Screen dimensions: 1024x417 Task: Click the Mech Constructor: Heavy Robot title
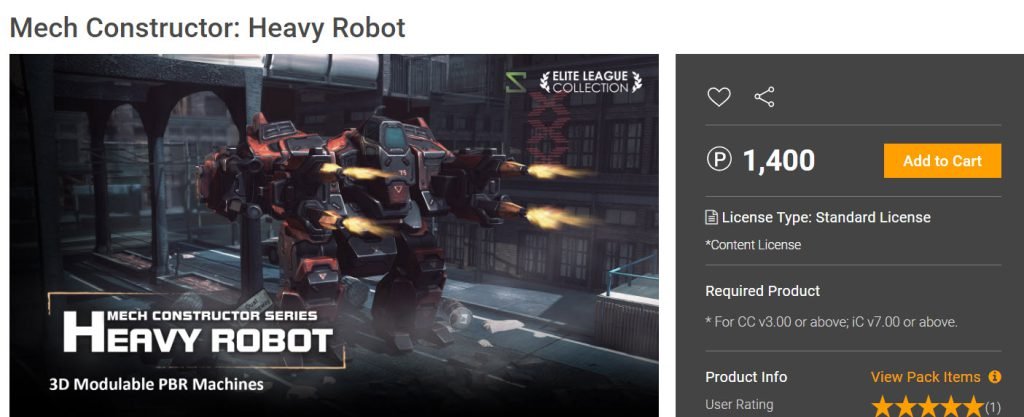pos(208,27)
